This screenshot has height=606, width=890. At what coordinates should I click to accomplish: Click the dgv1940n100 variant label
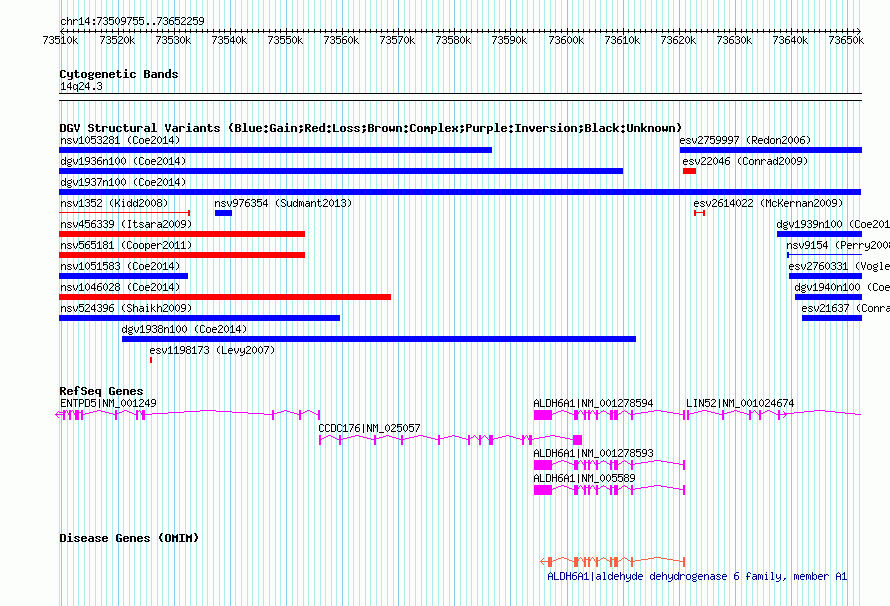(842, 287)
